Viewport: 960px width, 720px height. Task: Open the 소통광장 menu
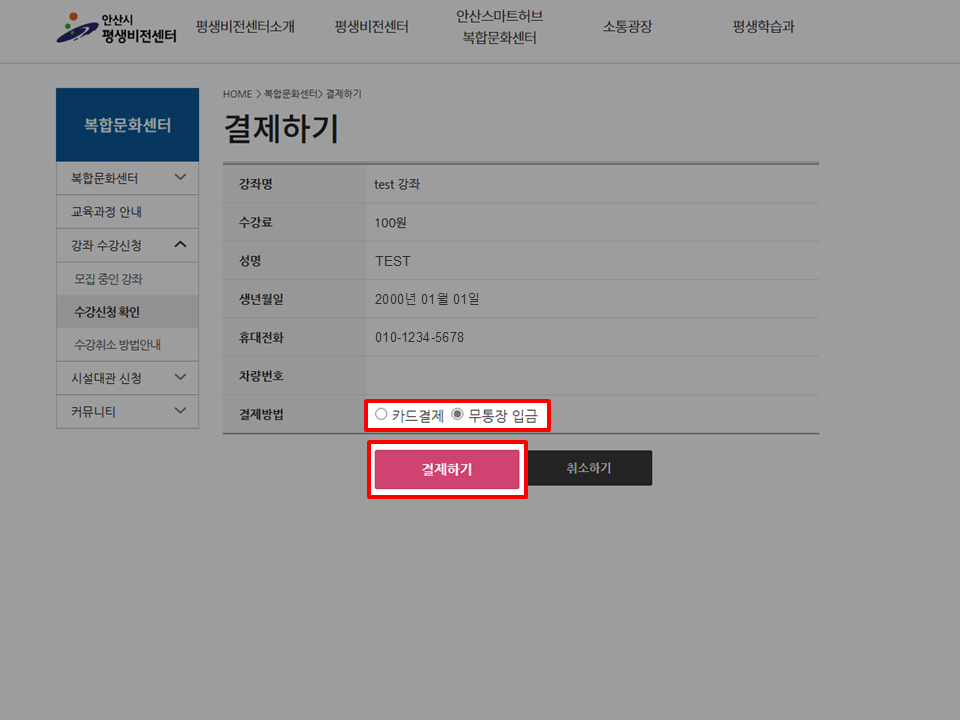pos(627,26)
